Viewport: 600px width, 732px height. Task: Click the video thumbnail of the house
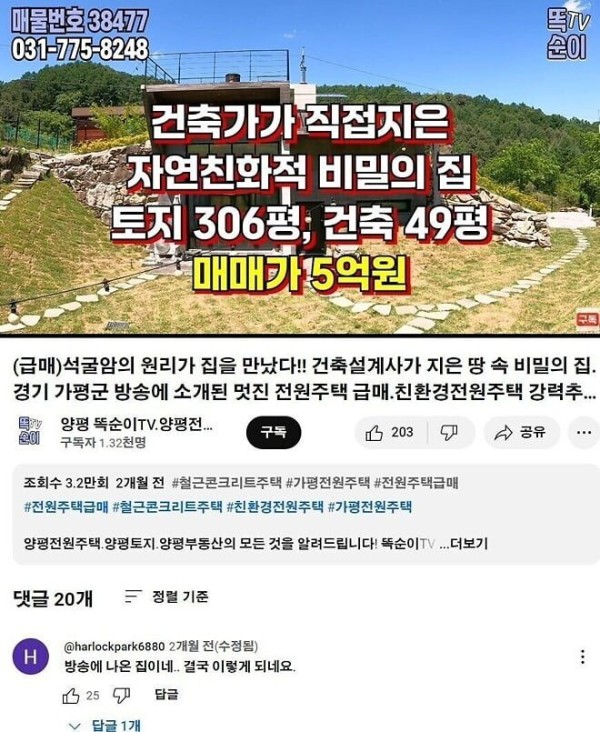pos(300,167)
